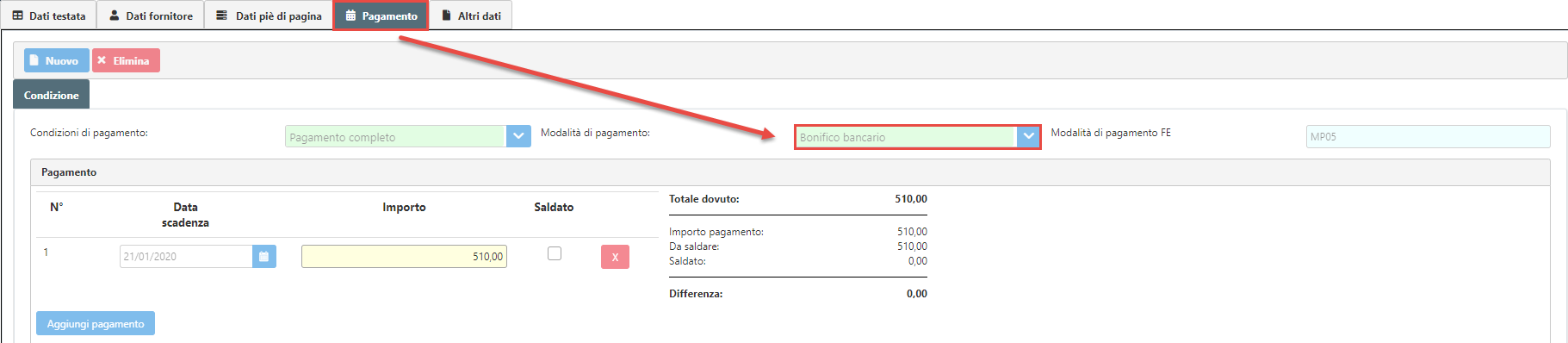Viewport: 1568px width, 343px height.
Task: Open the calendar picker for Data scadenza
Action: click(x=264, y=256)
